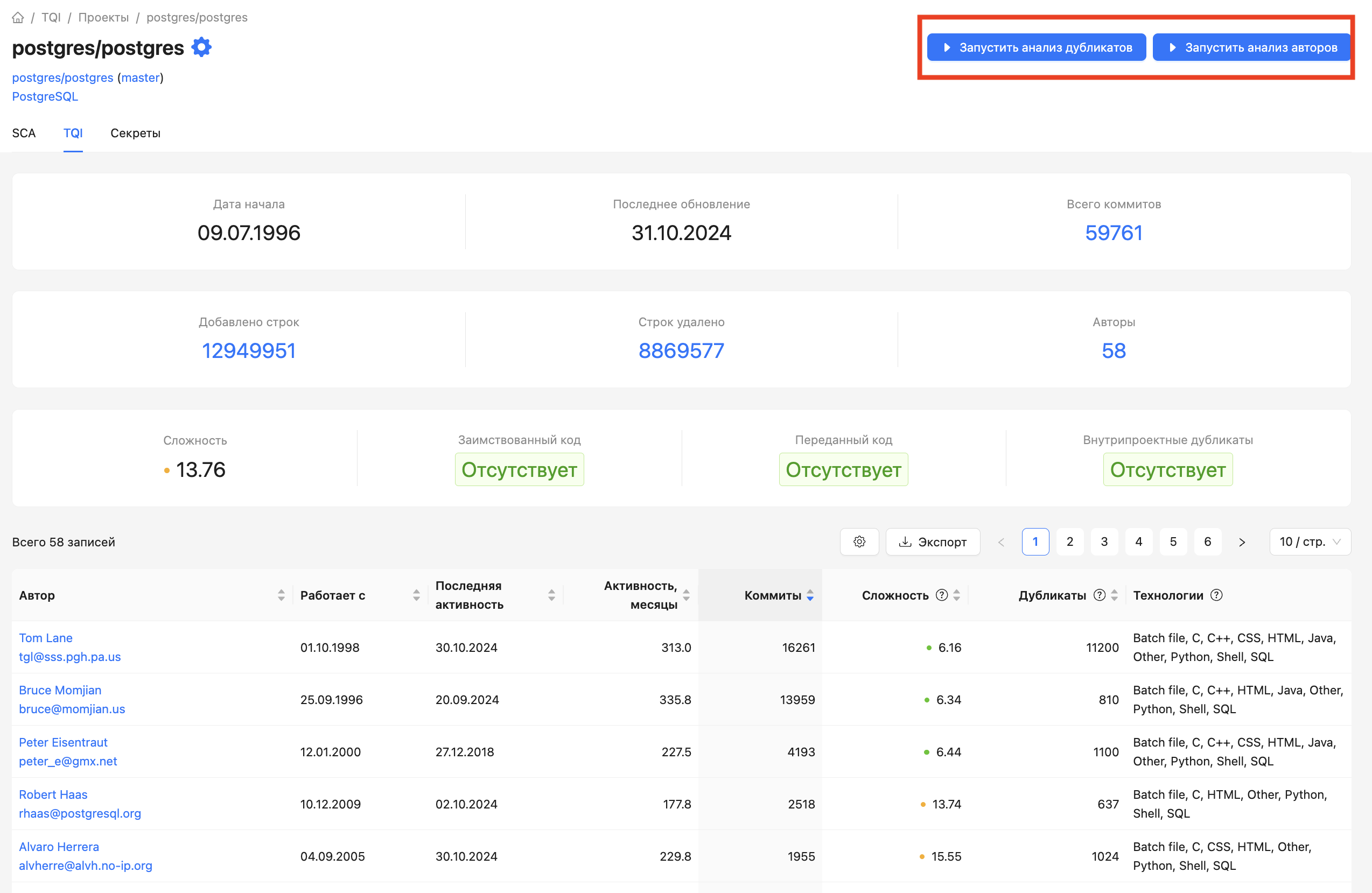Viewport: 1372px width, 893px height.
Task: Sort table by Сложность column arrows
Action: (x=956, y=595)
